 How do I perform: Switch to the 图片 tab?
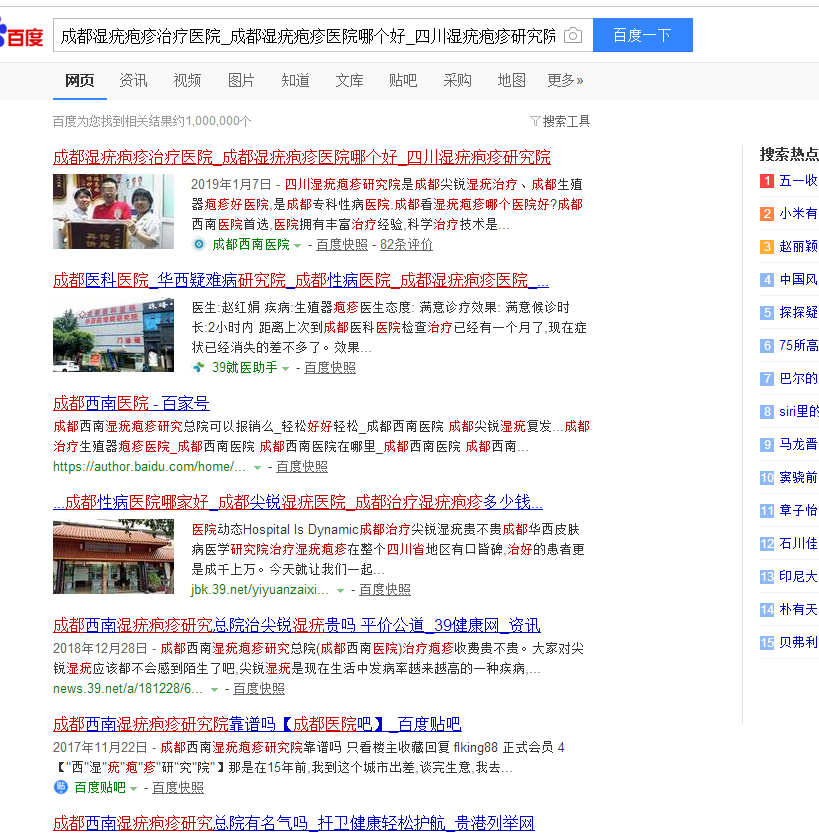click(241, 81)
